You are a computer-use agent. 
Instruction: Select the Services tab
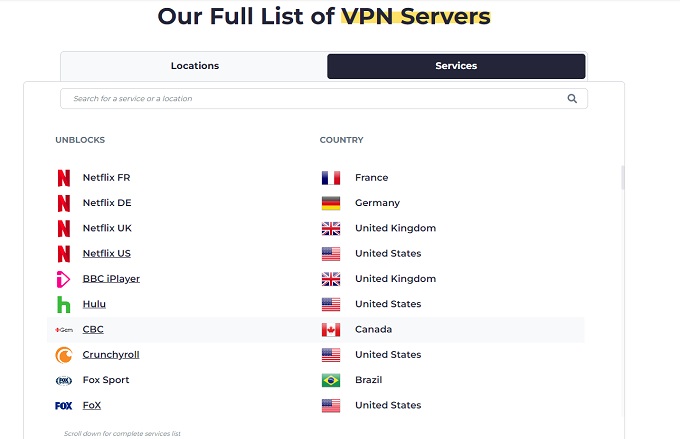point(456,66)
